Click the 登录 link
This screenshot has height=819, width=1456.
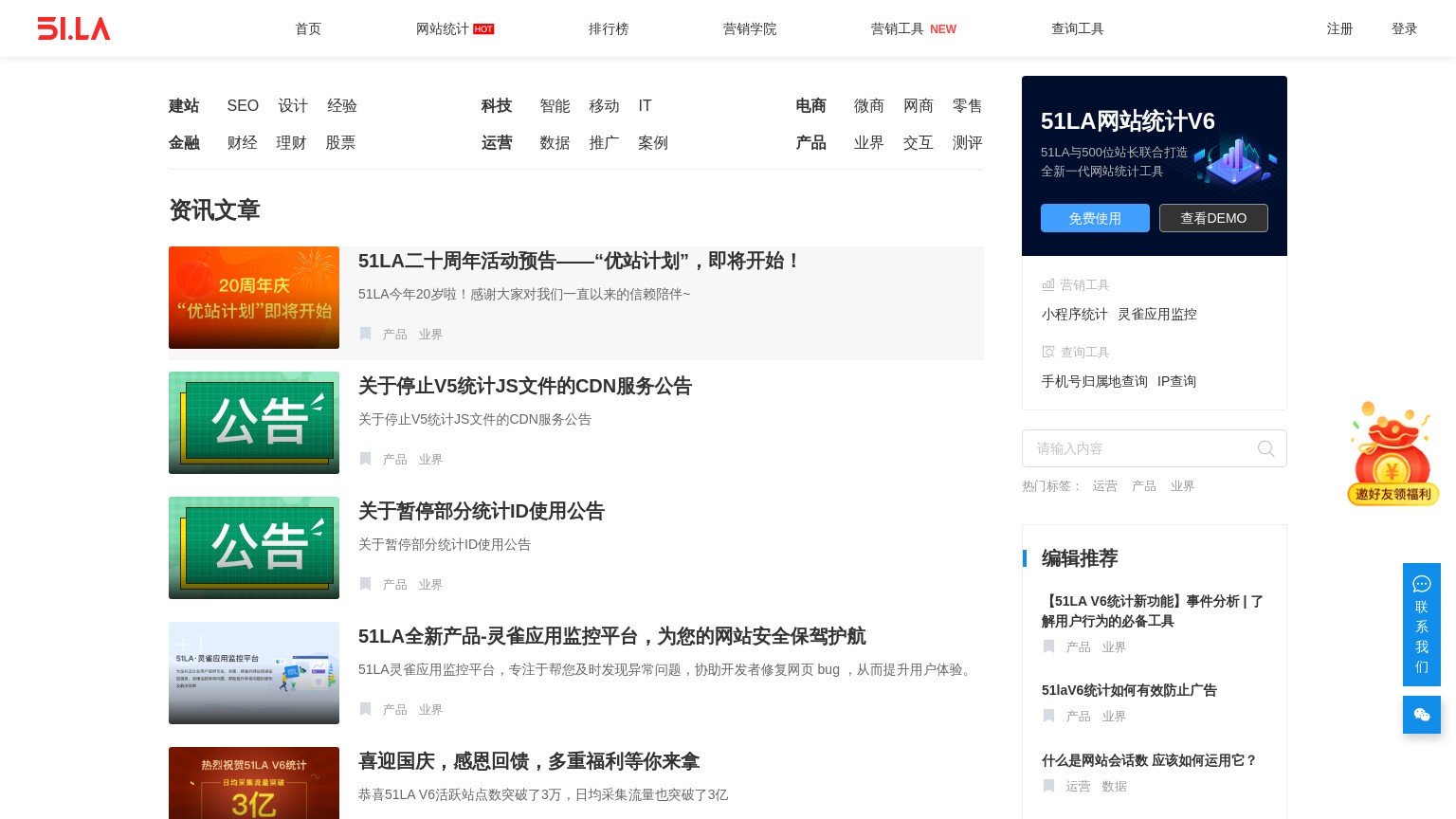click(x=1405, y=28)
